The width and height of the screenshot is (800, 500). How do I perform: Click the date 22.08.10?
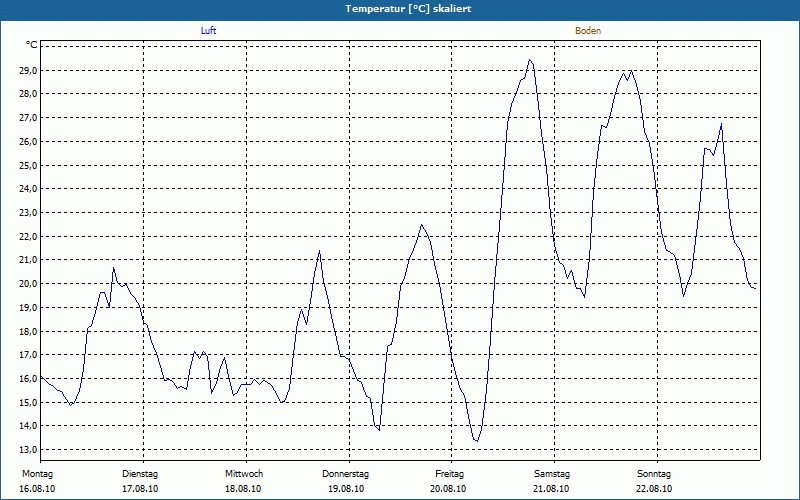654,489
